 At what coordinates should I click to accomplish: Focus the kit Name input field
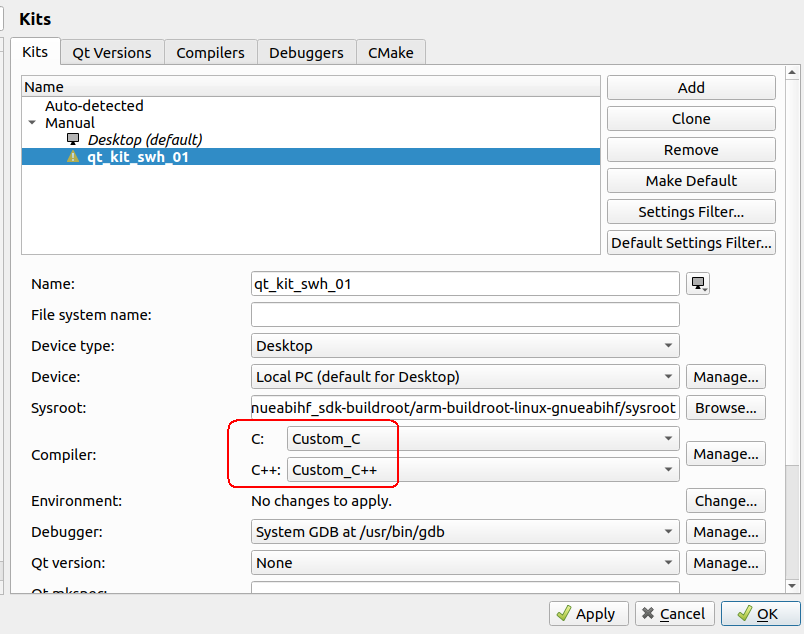tap(465, 284)
